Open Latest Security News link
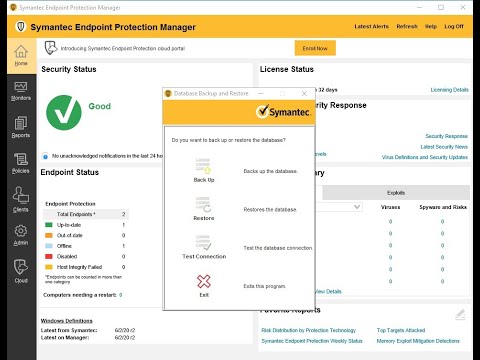The width and height of the screenshot is (480, 360). (444, 147)
